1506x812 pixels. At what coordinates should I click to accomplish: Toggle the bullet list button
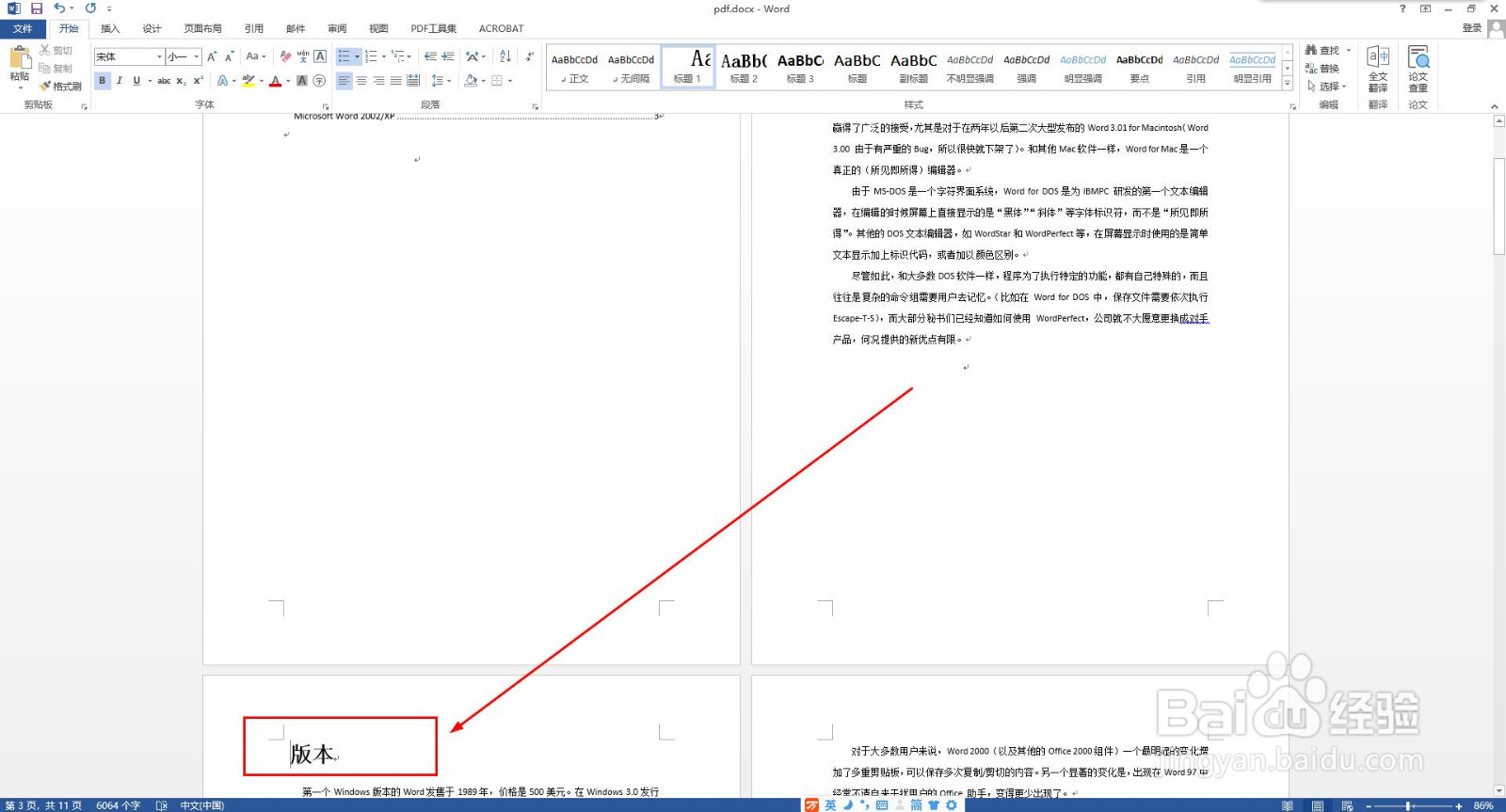point(344,56)
